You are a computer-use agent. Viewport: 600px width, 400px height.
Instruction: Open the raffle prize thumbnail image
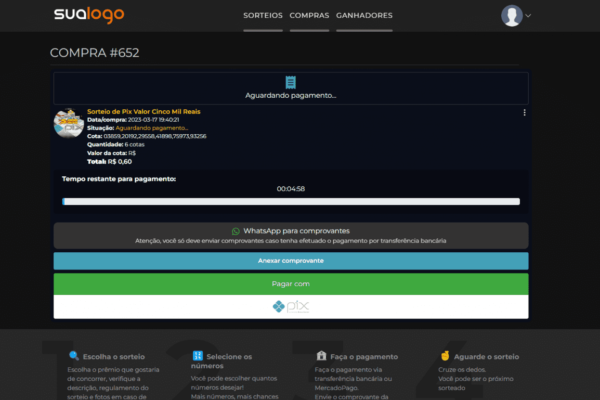(68, 123)
